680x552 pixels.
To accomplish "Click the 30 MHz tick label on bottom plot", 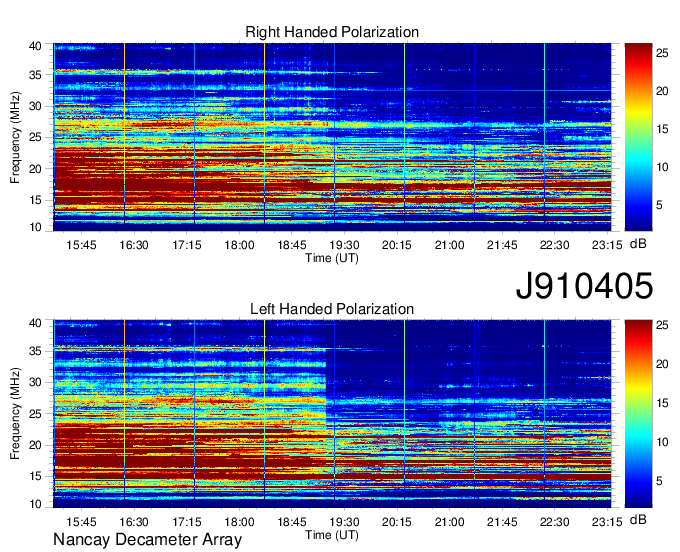I will pyautogui.click(x=35, y=383).
